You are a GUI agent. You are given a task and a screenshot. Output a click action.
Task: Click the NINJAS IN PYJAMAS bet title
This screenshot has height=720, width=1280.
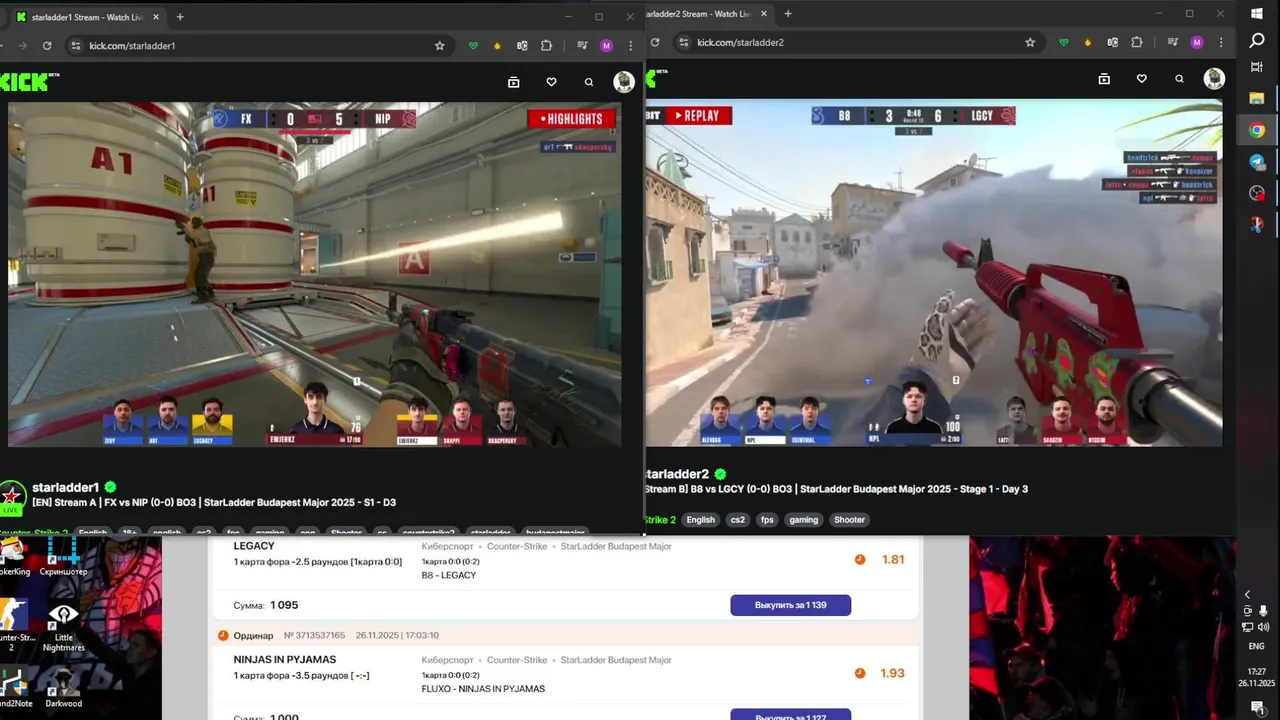[285, 660]
